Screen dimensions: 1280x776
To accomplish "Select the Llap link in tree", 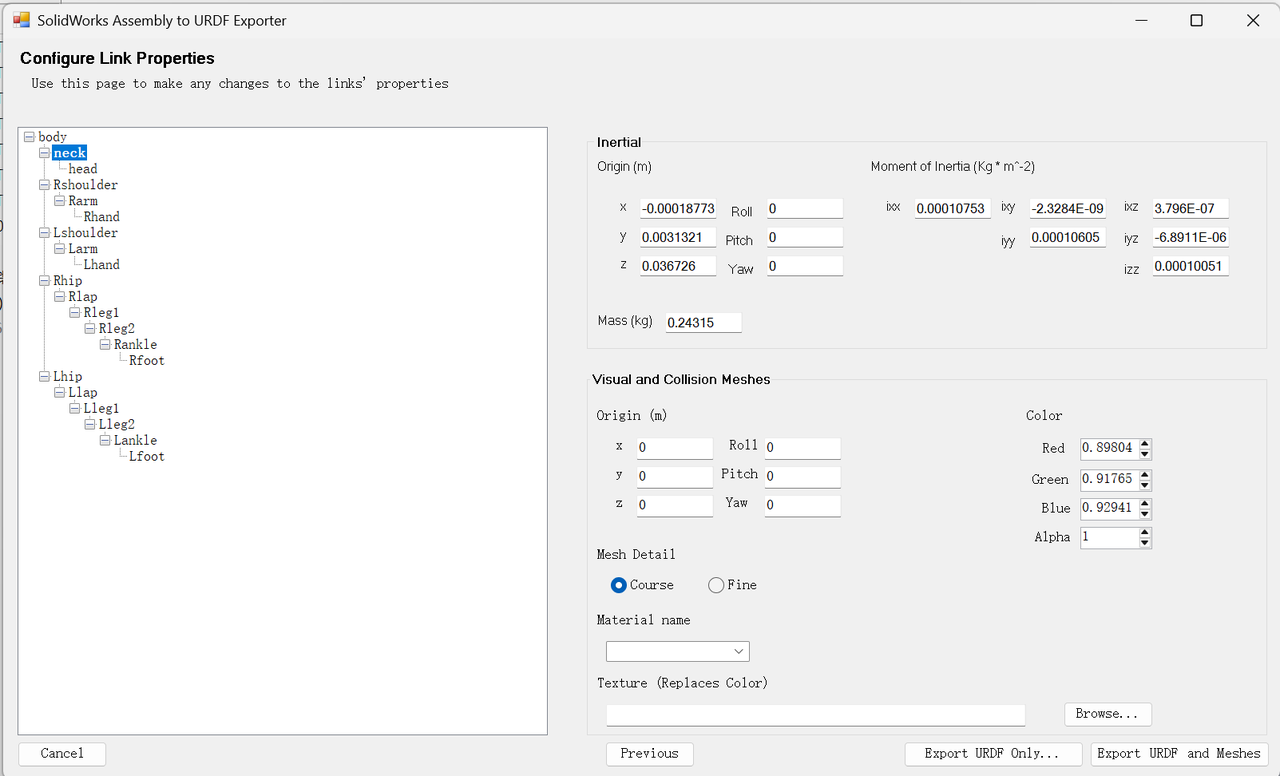I will [83, 393].
